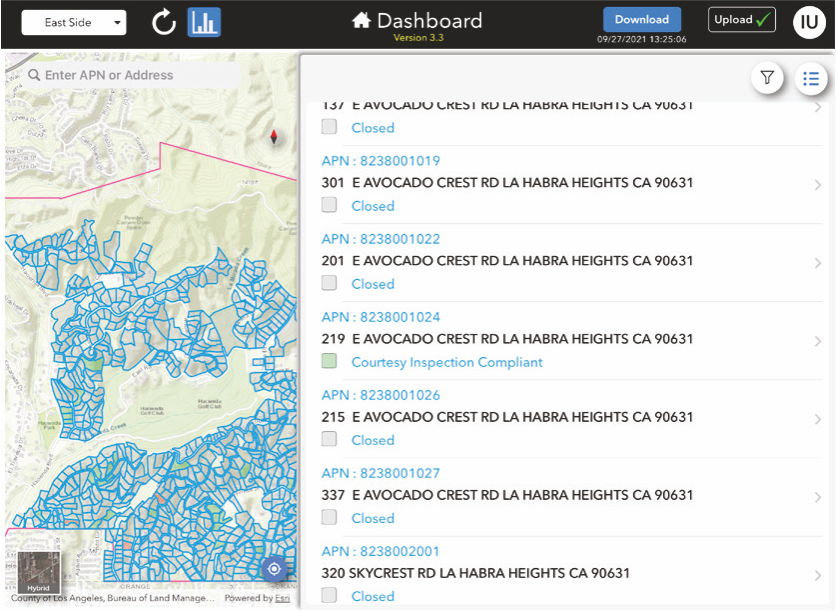Viewport: 836px width, 611px height.
Task: Select the APN : 8238001026 entry
Action: pos(381,395)
